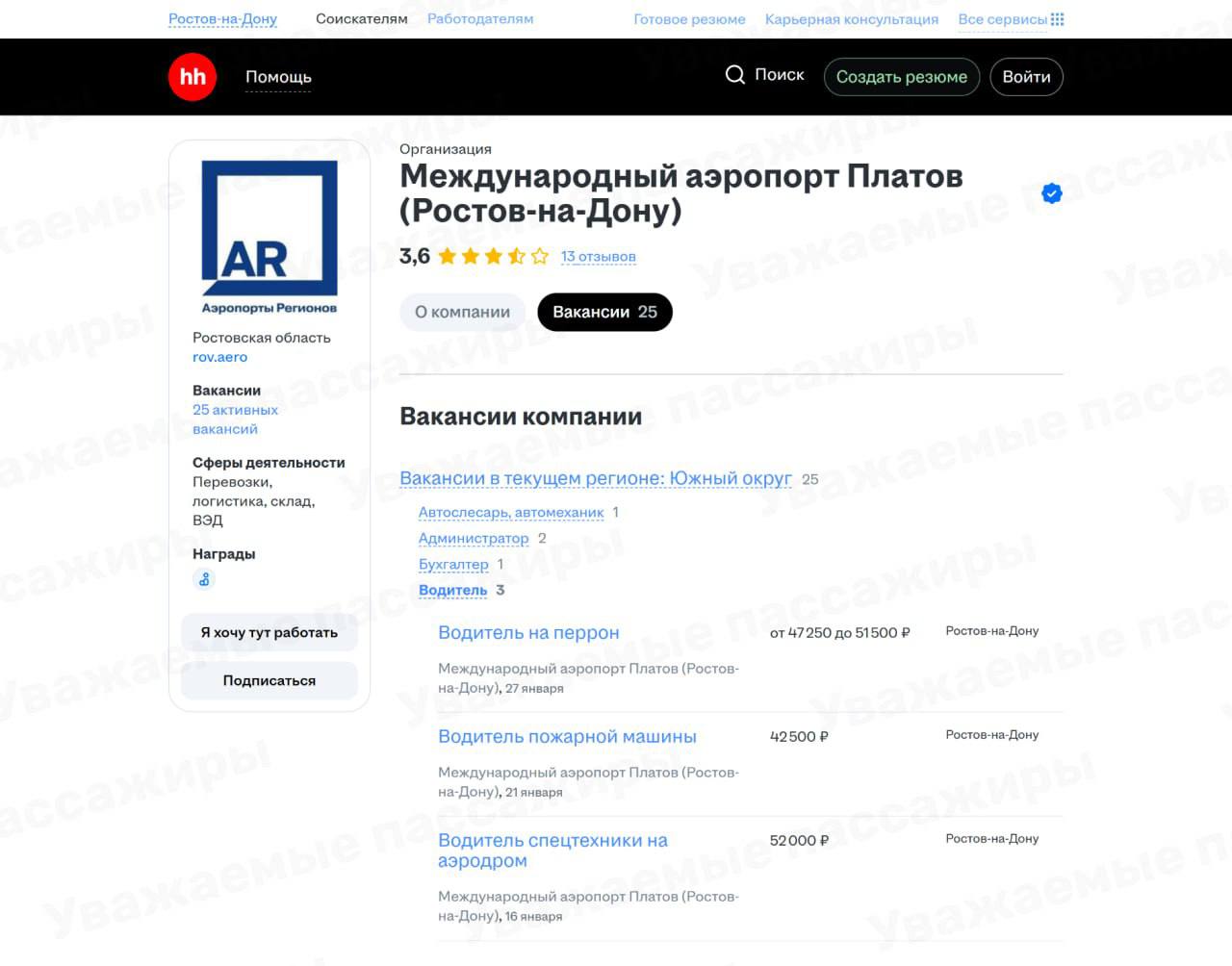This screenshot has height=966, width=1232.
Task: Click the company name heading
Action: (x=681, y=193)
